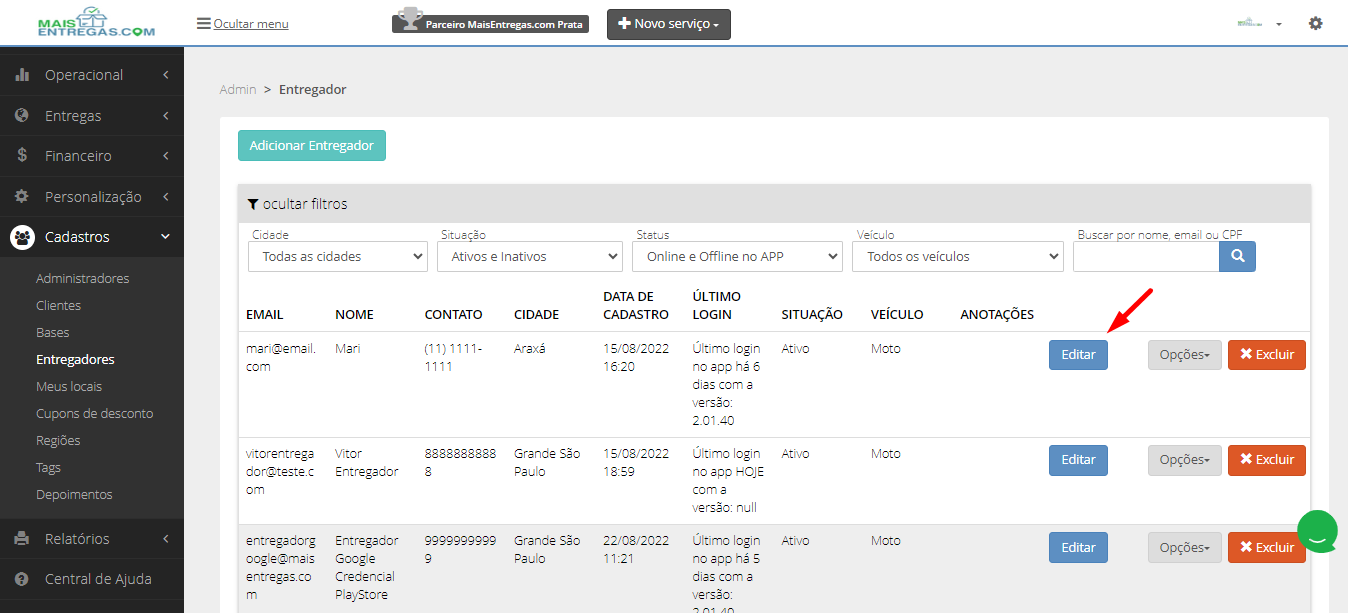Open the user account dropdown
This screenshot has height=613, width=1348.
tap(1259, 23)
